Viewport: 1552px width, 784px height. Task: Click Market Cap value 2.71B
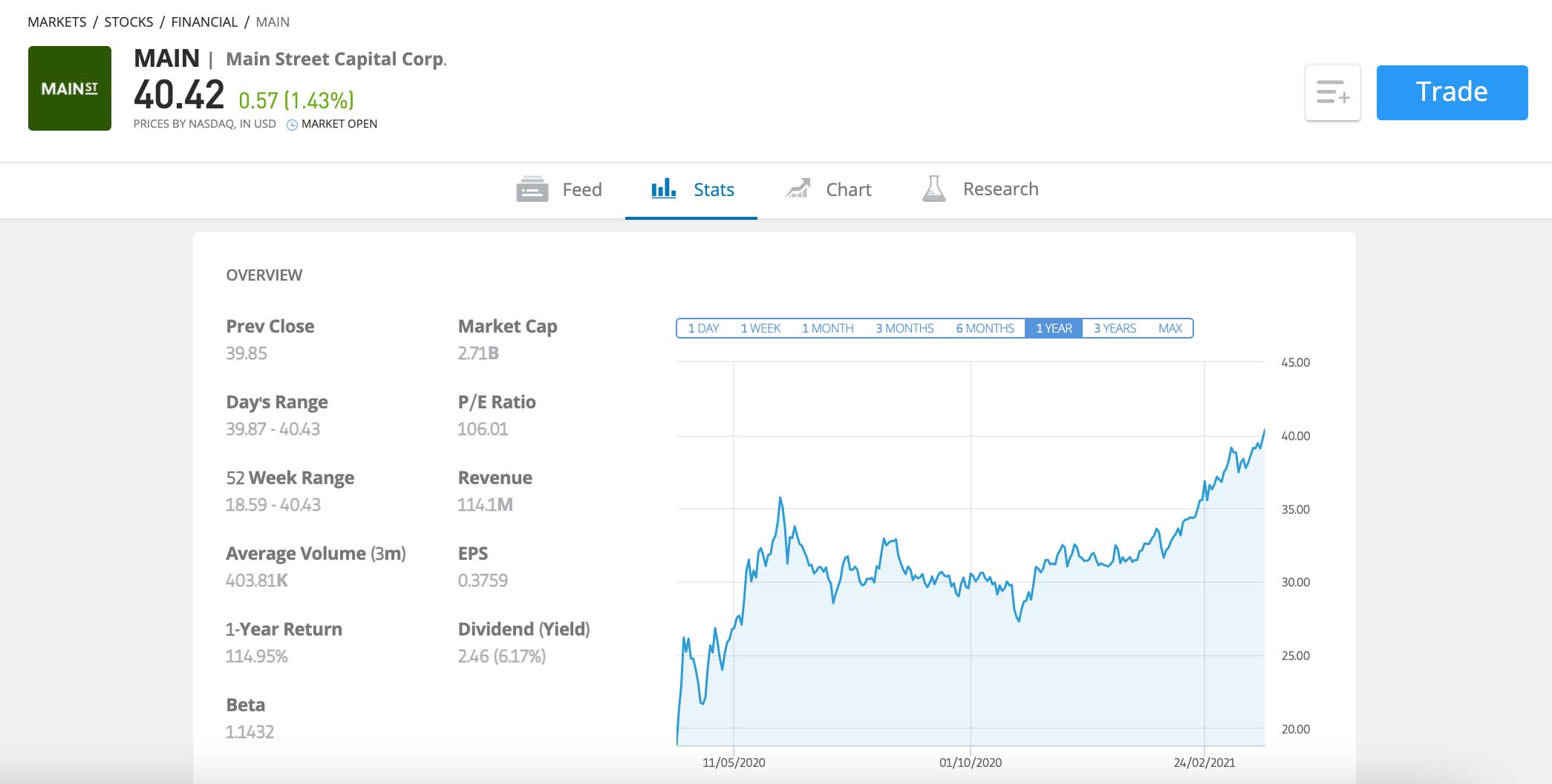(x=478, y=353)
